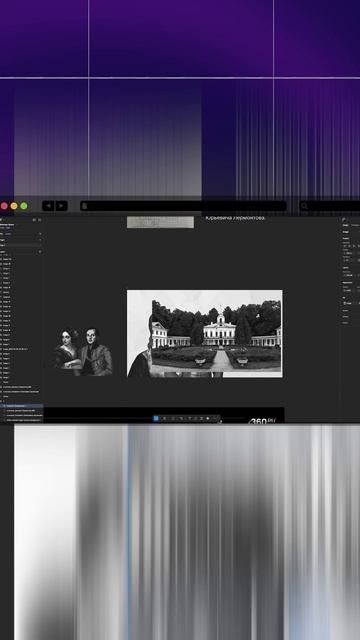Click the browser address bar
This screenshot has height=640, width=360.
tap(183, 206)
